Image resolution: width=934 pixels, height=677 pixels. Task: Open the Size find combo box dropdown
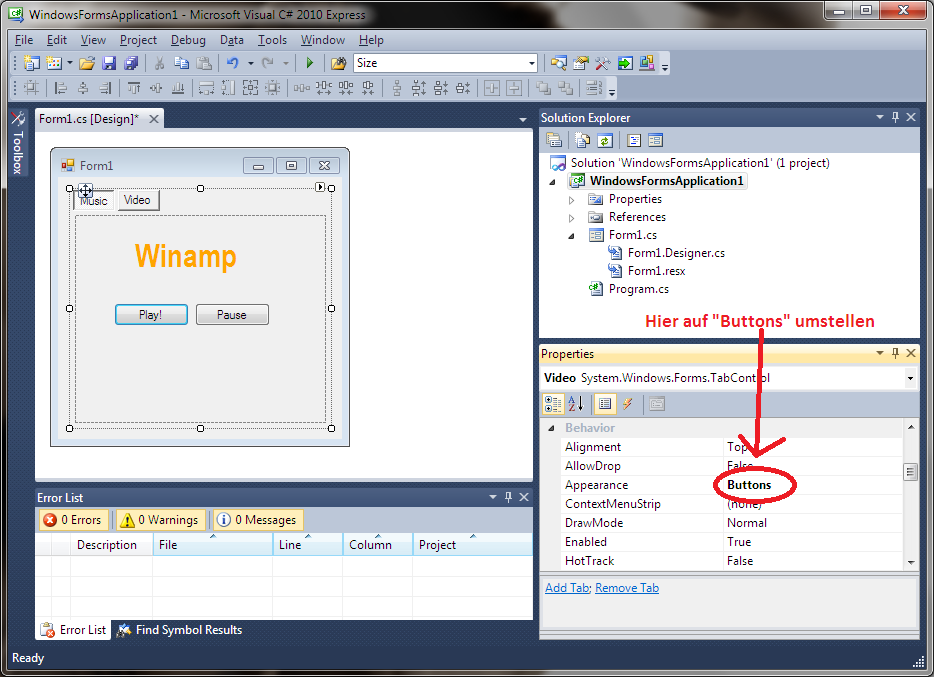click(x=531, y=63)
